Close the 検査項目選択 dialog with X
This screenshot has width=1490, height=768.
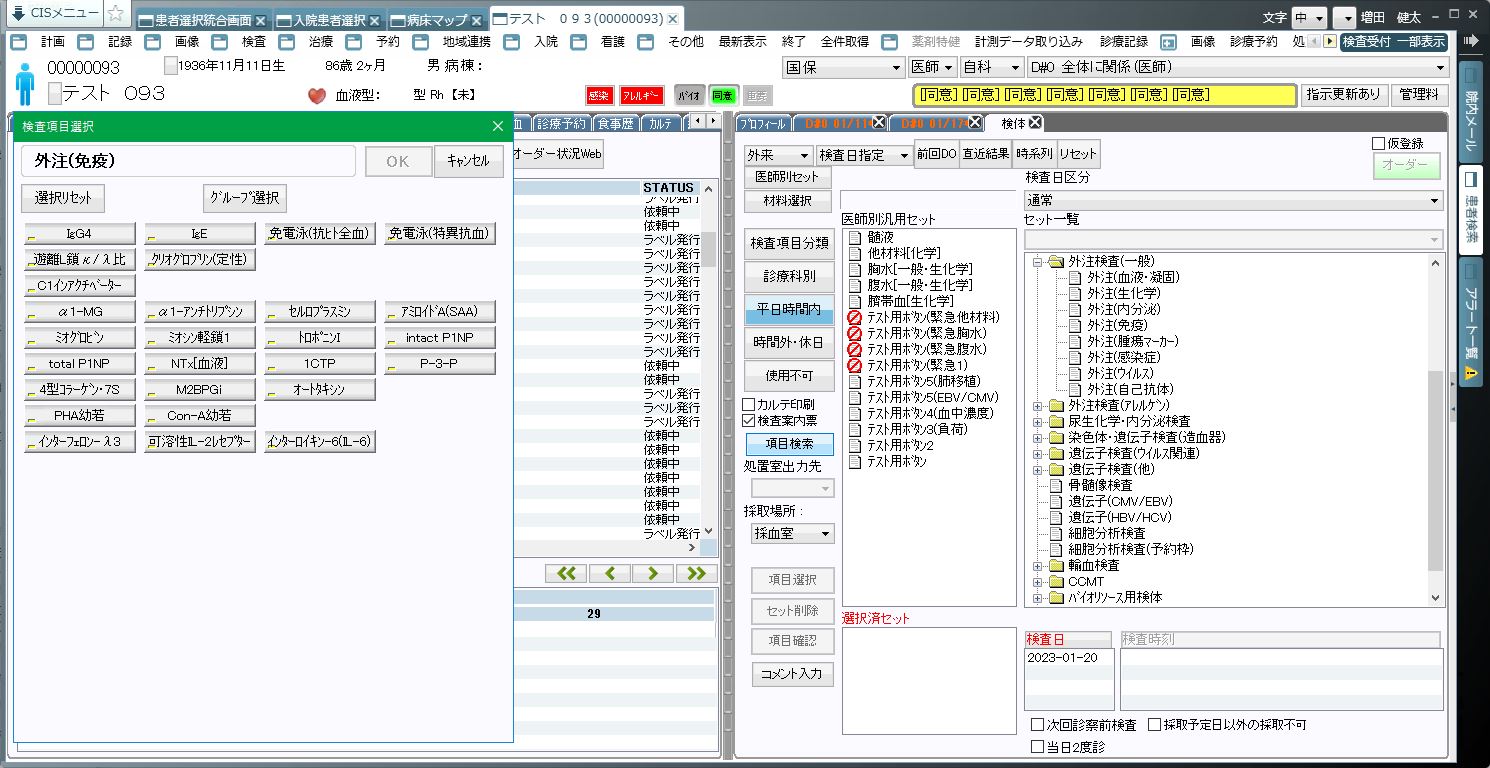tap(498, 126)
